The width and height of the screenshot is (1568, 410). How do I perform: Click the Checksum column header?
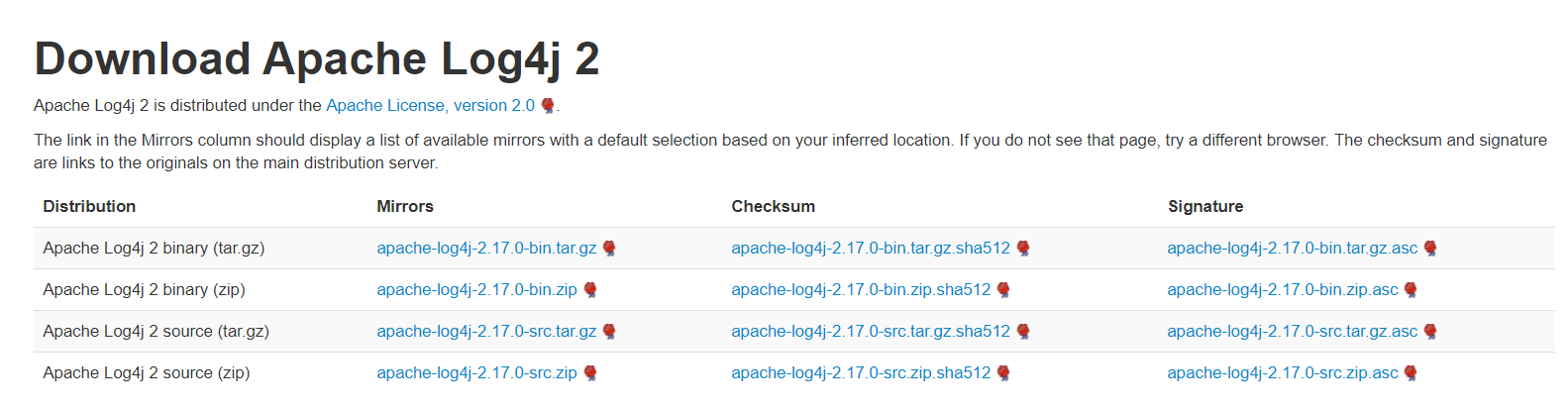click(x=773, y=206)
